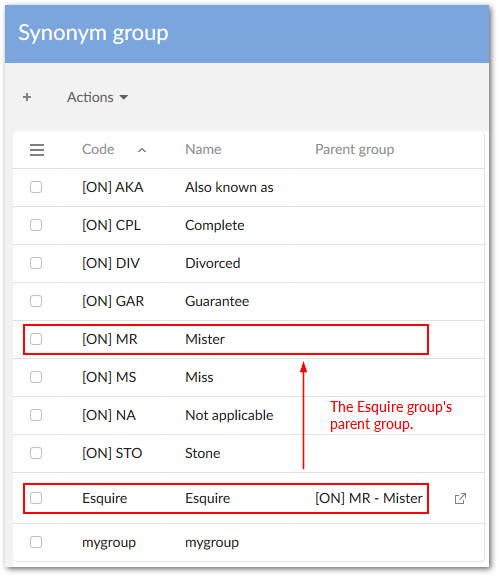Select the [ON] CPL code cell
Screen dimensions: 498x576
[111, 225]
